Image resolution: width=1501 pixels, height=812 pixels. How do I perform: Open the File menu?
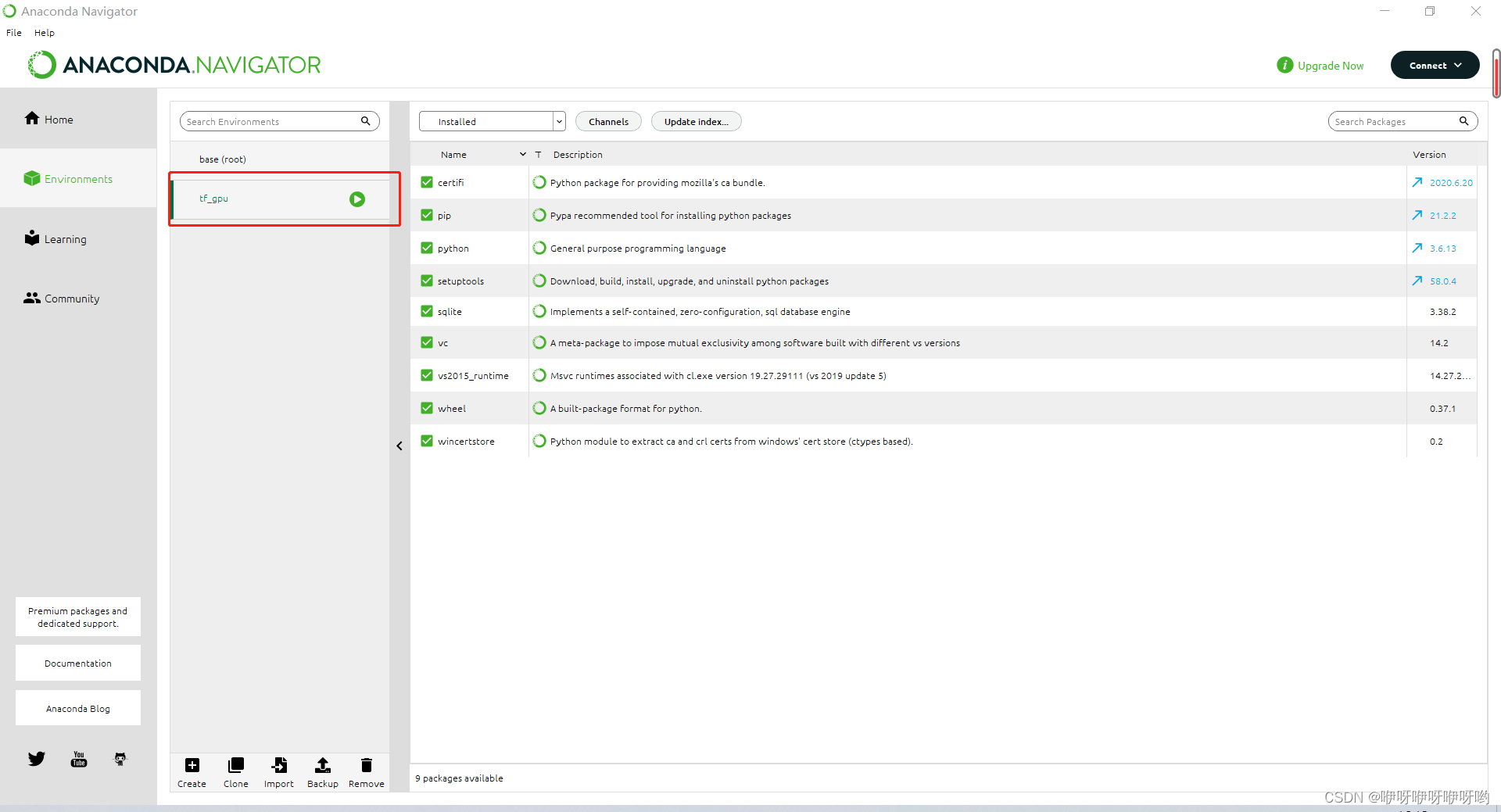click(14, 33)
